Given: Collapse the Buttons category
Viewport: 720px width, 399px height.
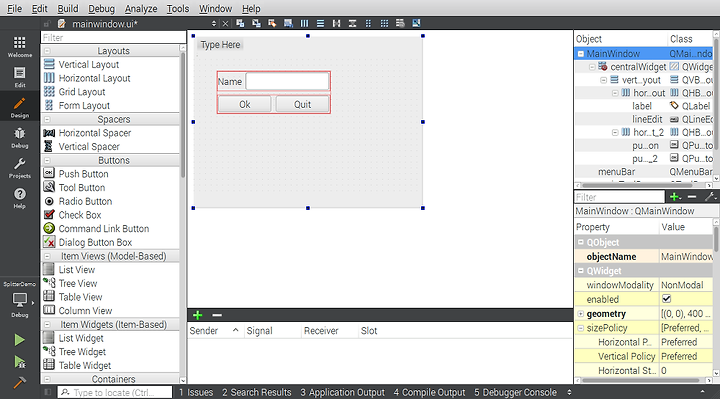Looking at the screenshot, I should point(47,161).
